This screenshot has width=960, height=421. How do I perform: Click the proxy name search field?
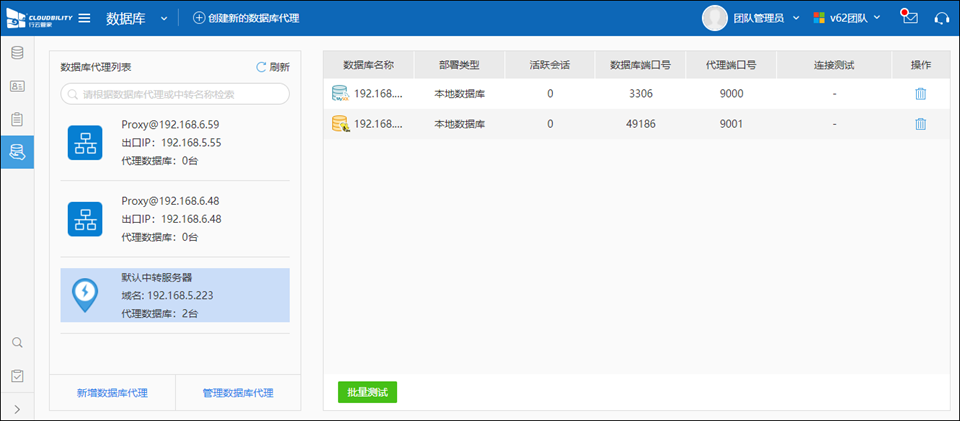click(175, 94)
